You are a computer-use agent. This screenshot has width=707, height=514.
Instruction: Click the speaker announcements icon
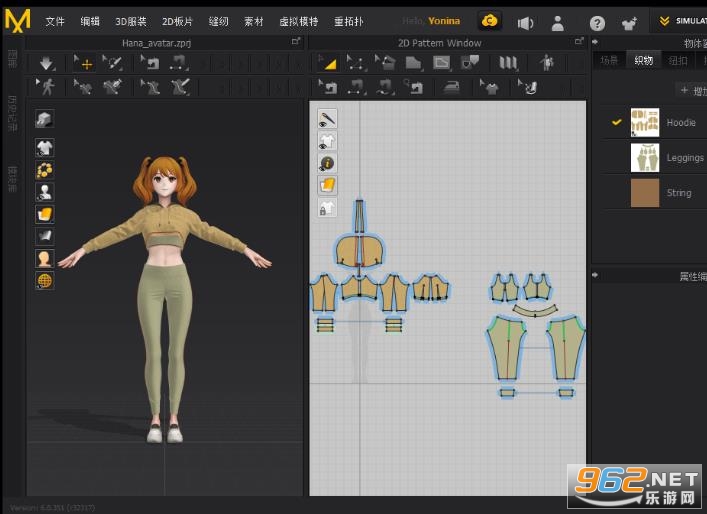[525, 23]
